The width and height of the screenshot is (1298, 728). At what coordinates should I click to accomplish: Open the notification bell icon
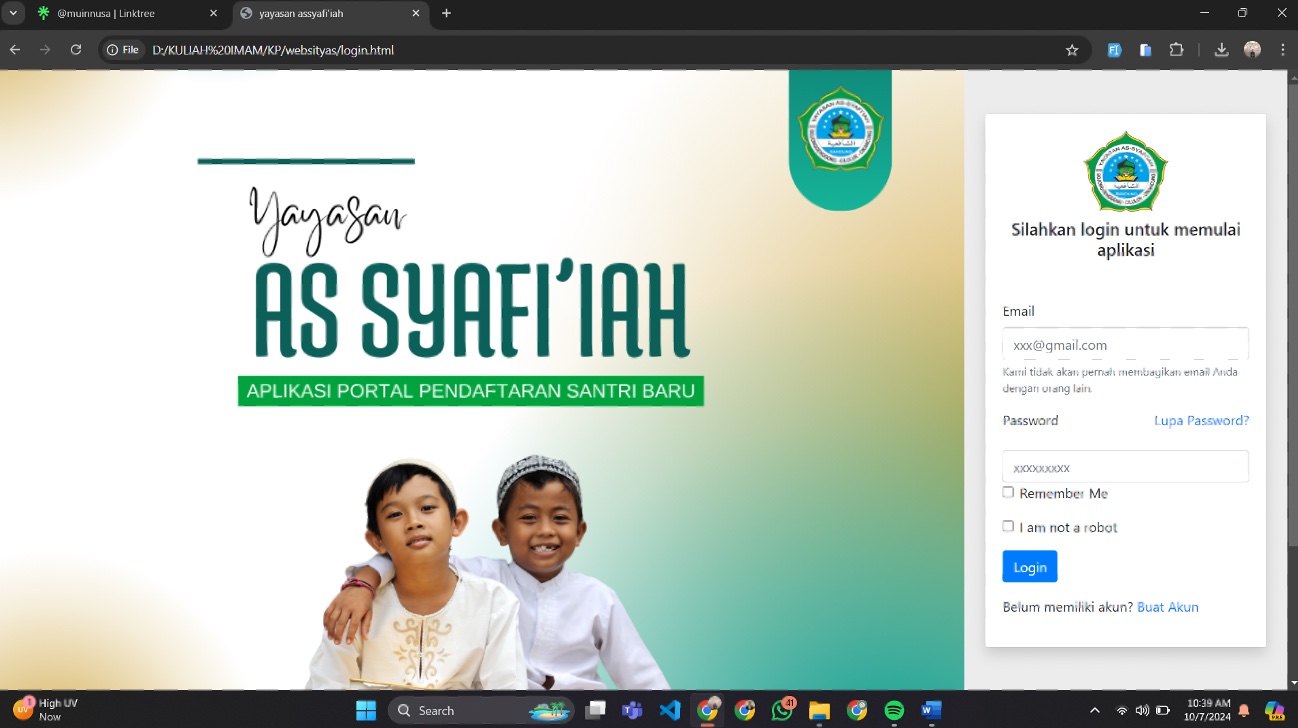click(1244, 711)
